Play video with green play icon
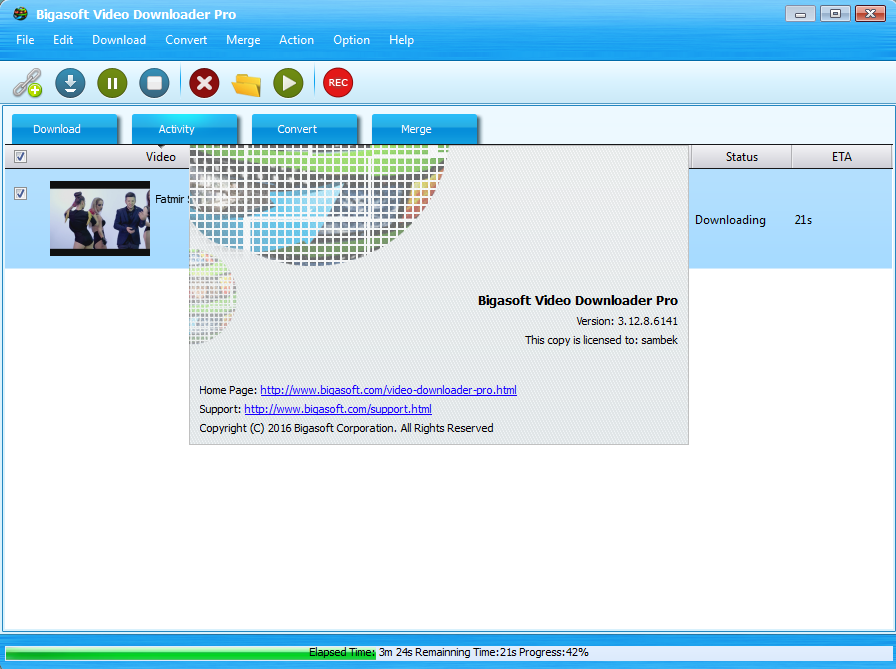Viewport: 896px width, 669px height. (x=288, y=83)
